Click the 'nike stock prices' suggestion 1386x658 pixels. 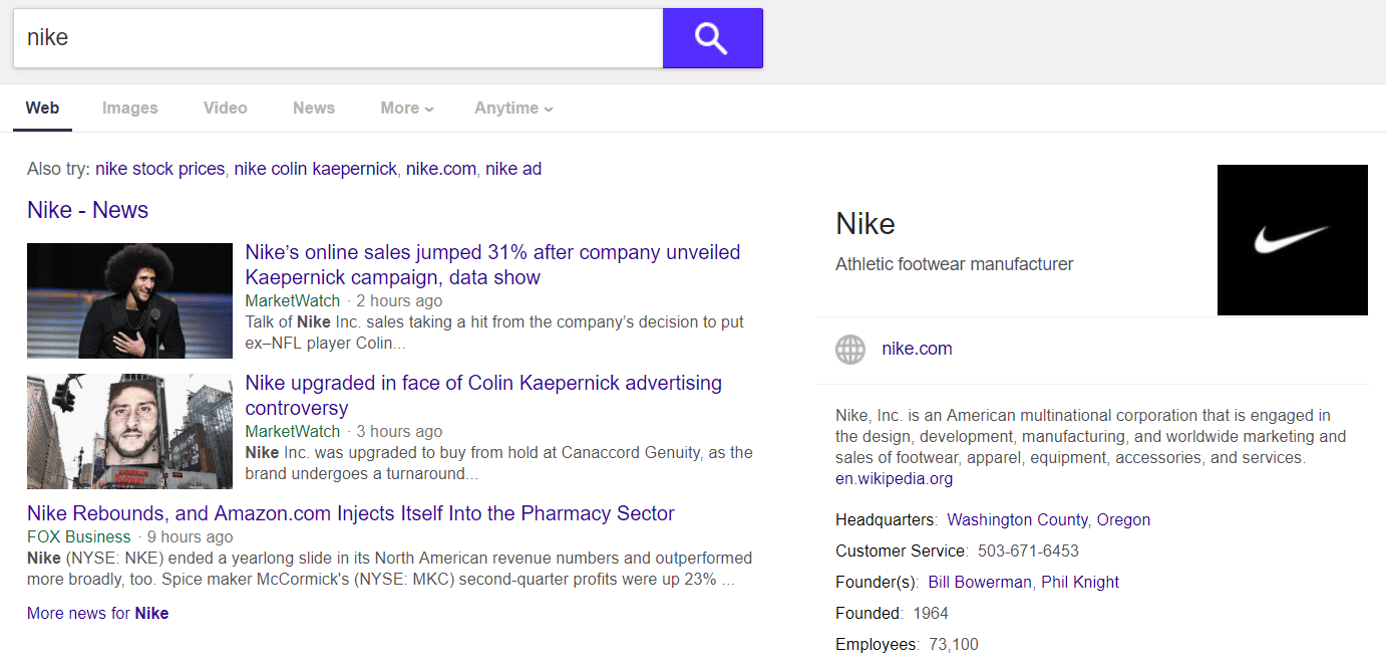coord(160,169)
